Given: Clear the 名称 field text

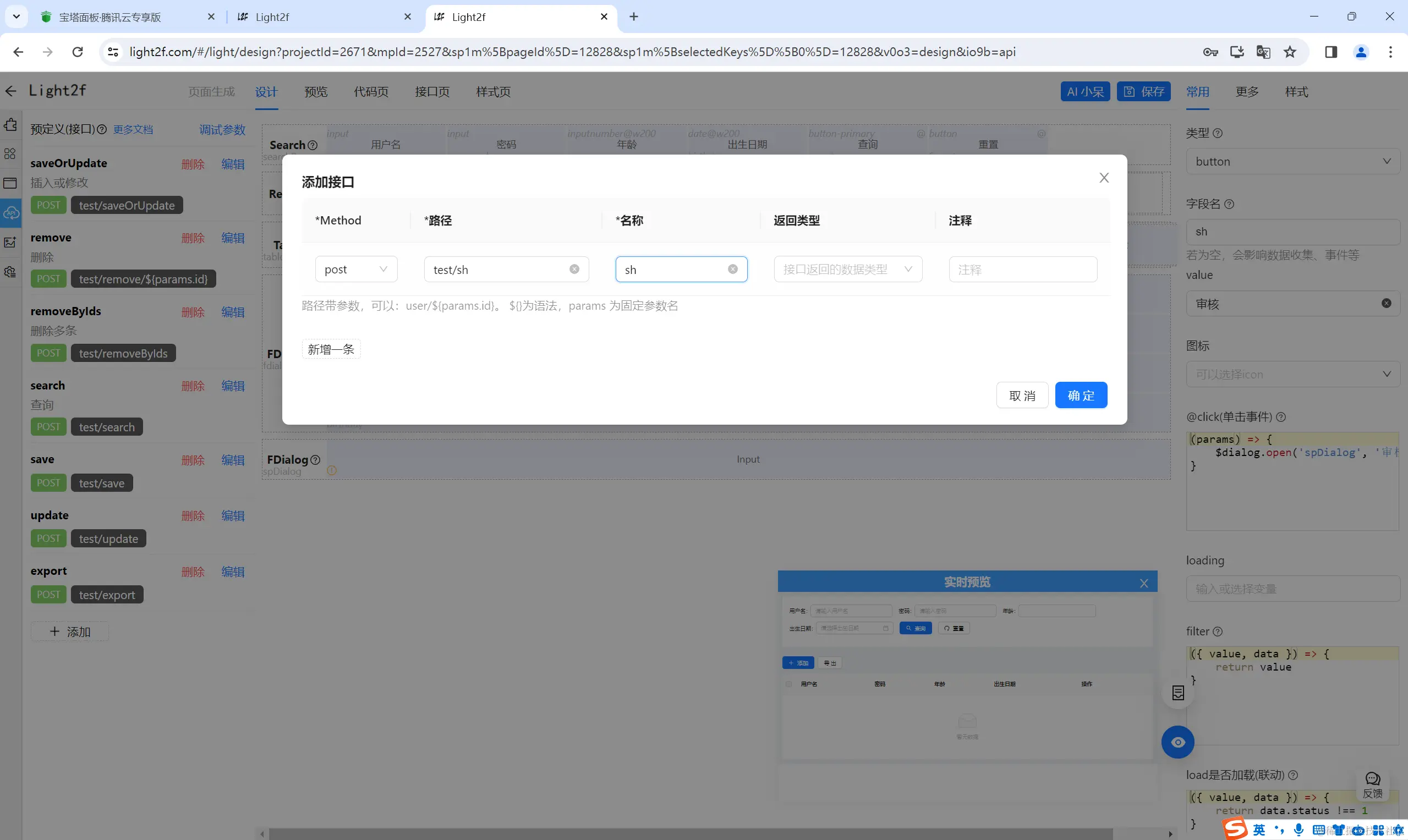Looking at the screenshot, I should (732, 270).
